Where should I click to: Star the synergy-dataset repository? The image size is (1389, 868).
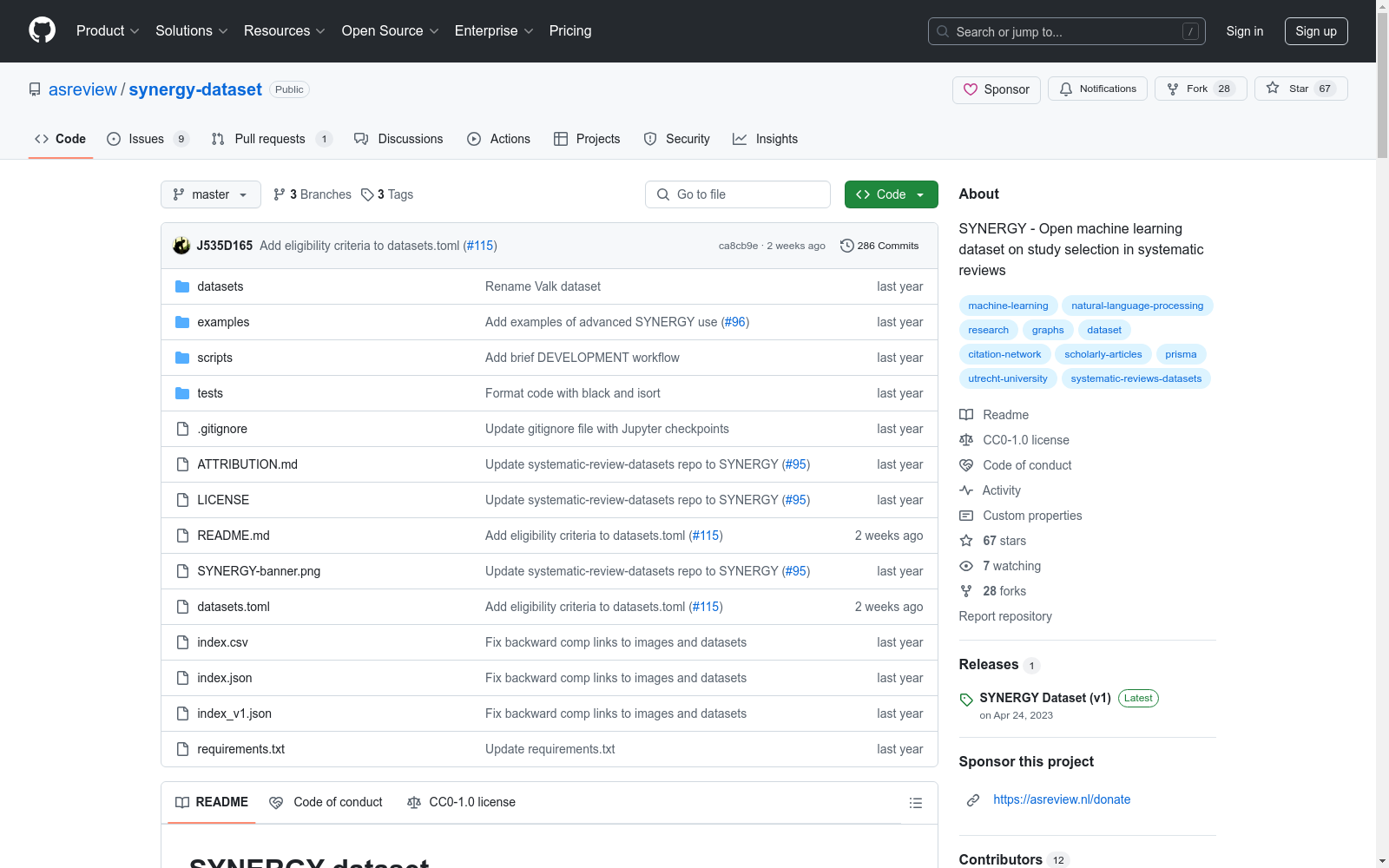1300,89
